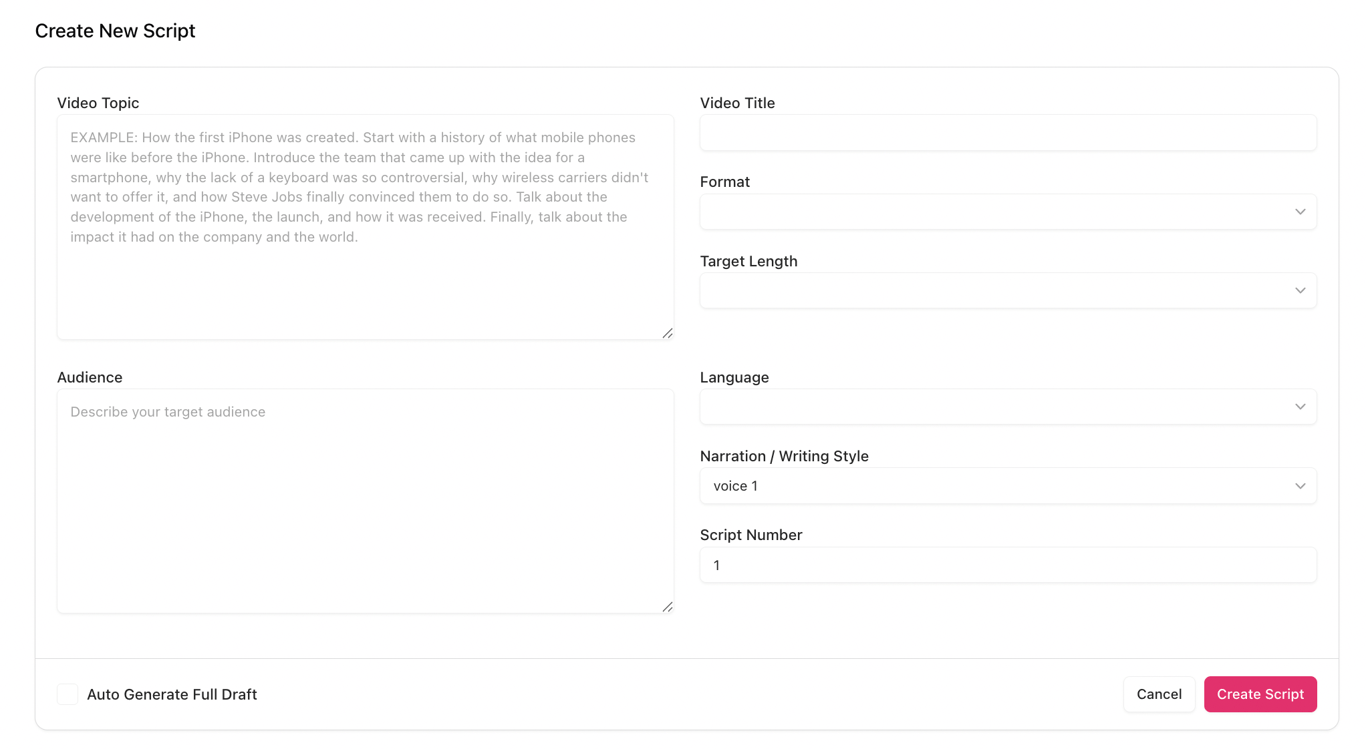Click the Video Title label
1366x749 pixels.
[x=737, y=103]
